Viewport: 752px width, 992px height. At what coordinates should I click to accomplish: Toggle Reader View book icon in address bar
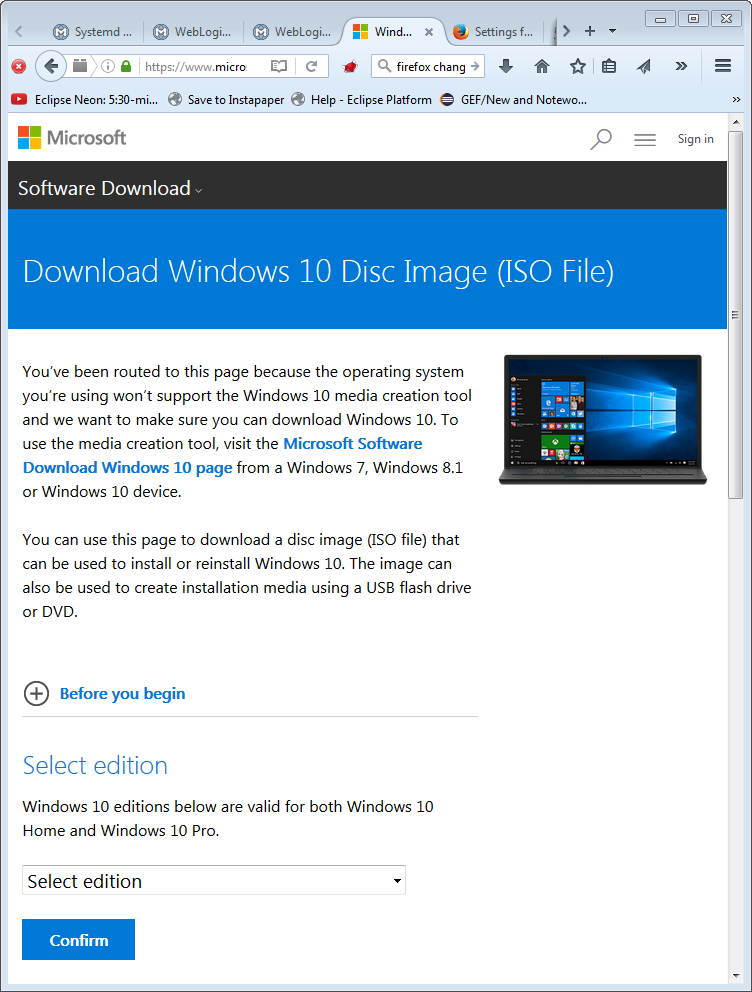279,66
